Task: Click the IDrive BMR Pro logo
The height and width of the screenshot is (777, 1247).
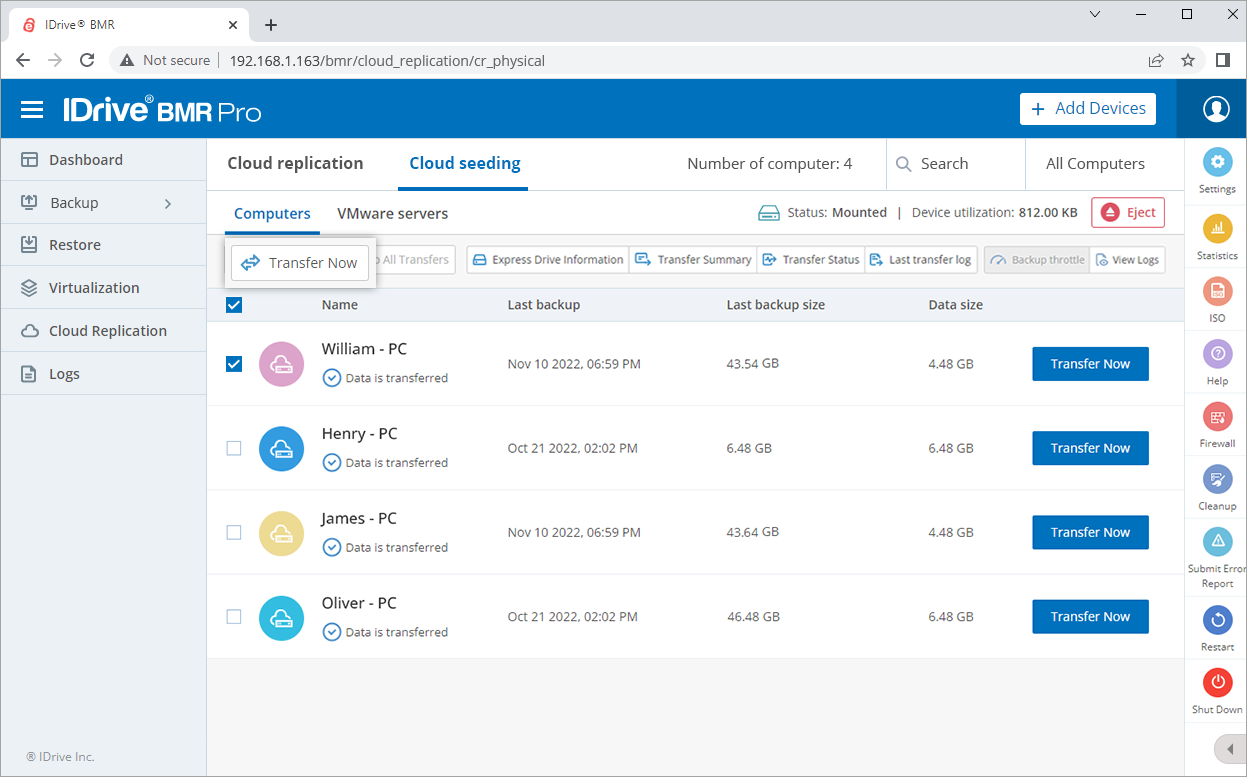Action: (x=162, y=109)
